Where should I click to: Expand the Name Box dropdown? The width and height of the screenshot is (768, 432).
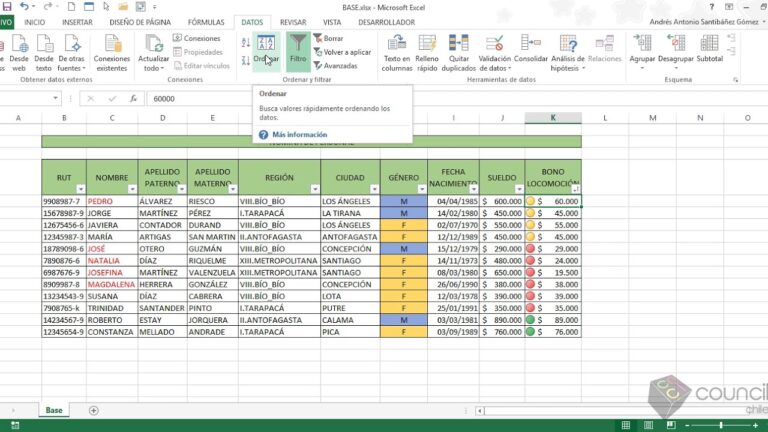click(55, 98)
